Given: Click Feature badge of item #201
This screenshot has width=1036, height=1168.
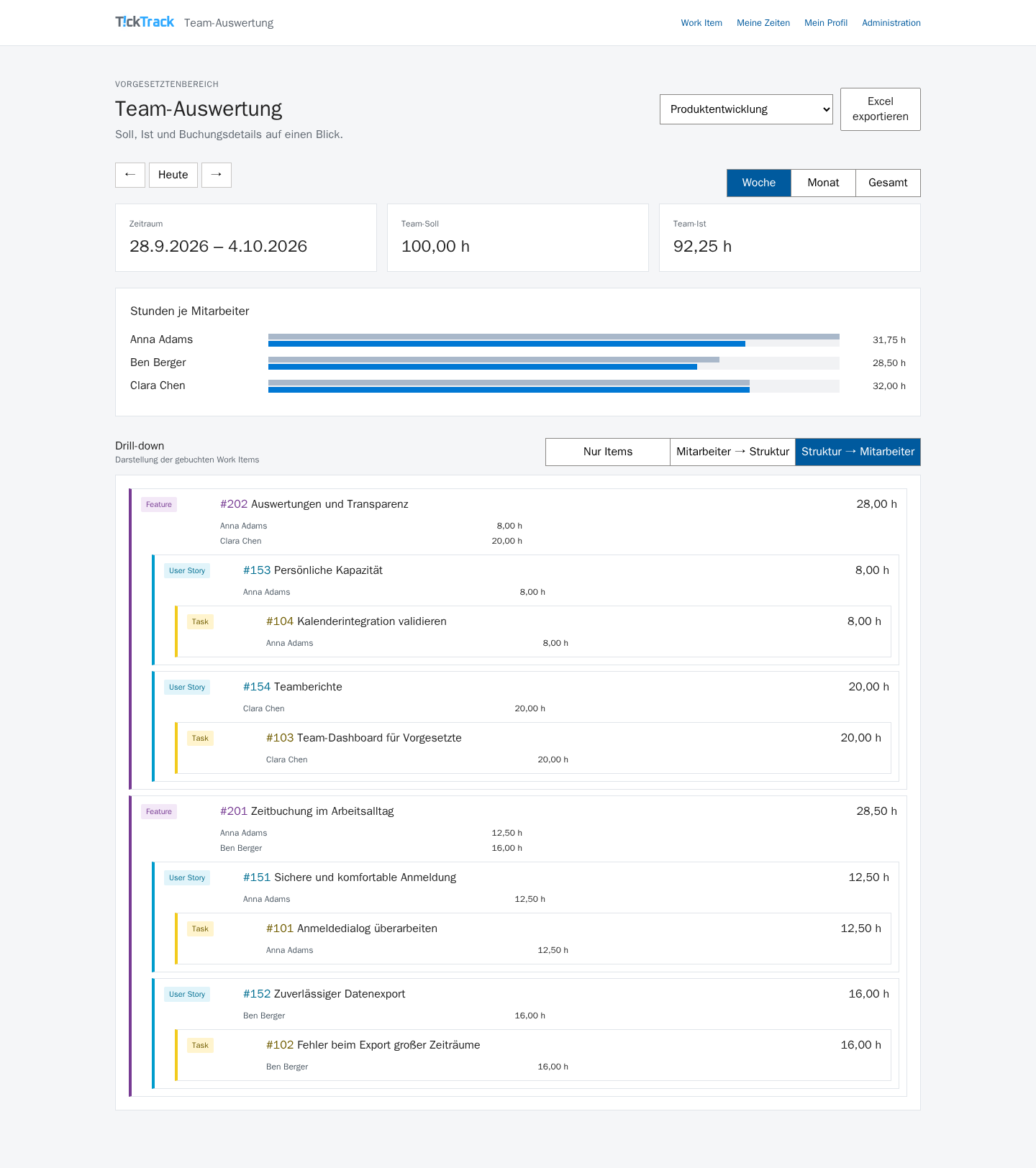Looking at the screenshot, I should (x=159, y=812).
